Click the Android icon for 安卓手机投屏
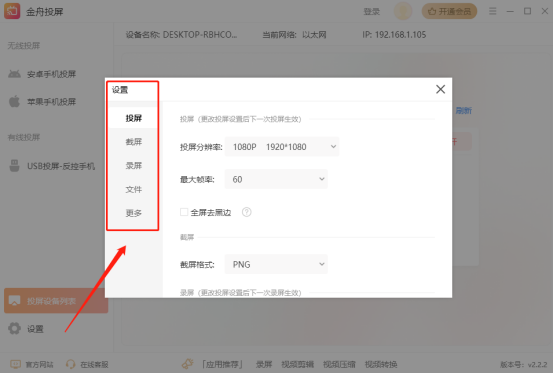Viewport: 553px width, 373px height. (14, 74)
